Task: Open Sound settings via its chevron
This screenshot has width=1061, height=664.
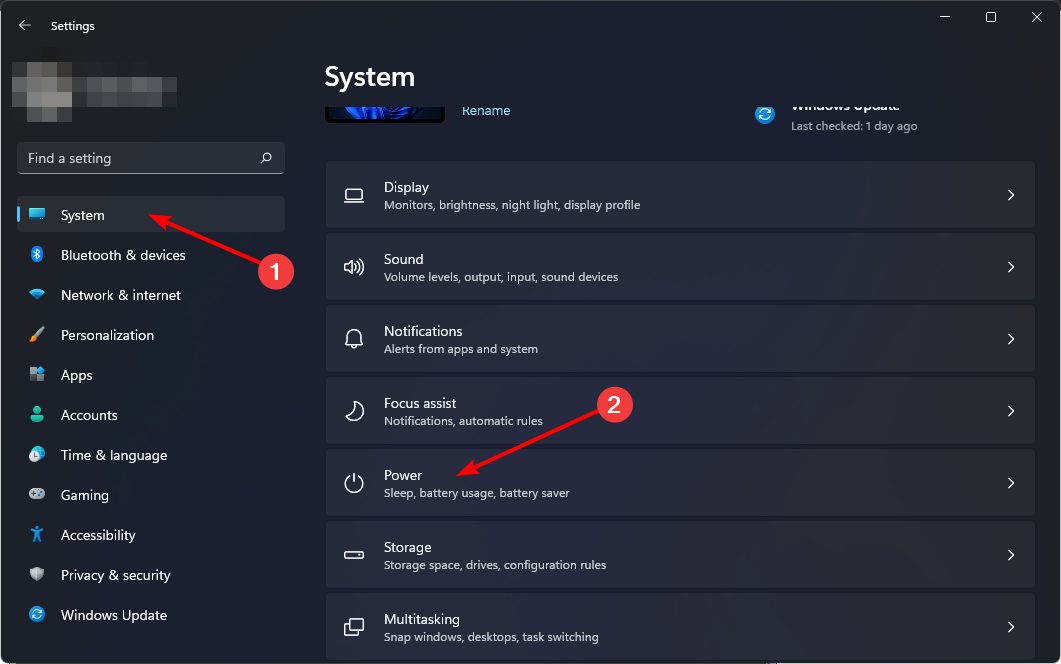Action: pyautogui.click(x=1011, y=267)
